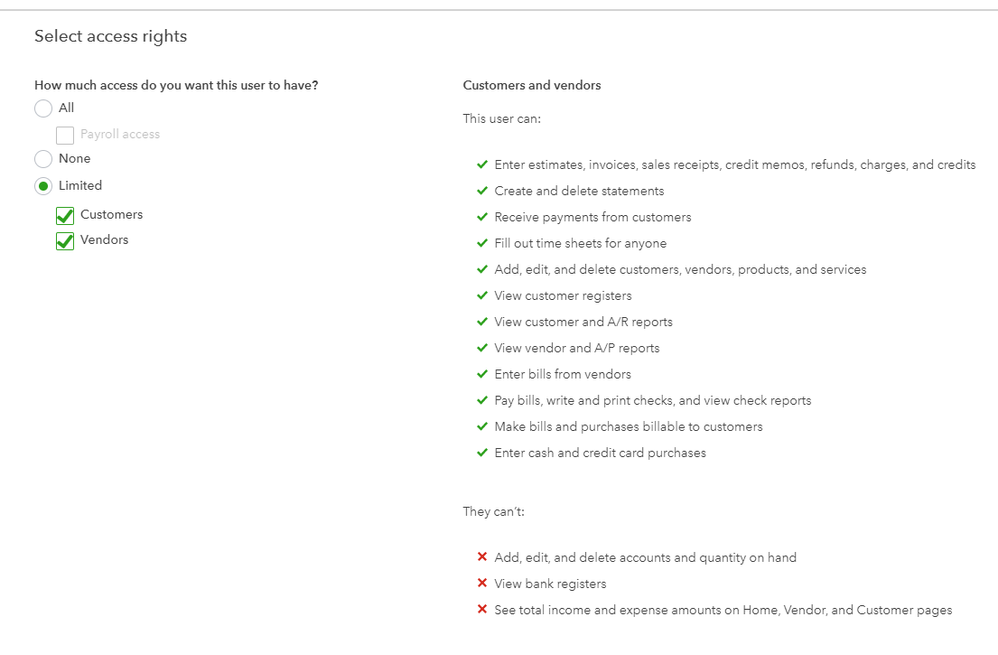Click green checkmark next to View customer registers
This screenshot has width=998, height=655.
click(x=482, y=296)
